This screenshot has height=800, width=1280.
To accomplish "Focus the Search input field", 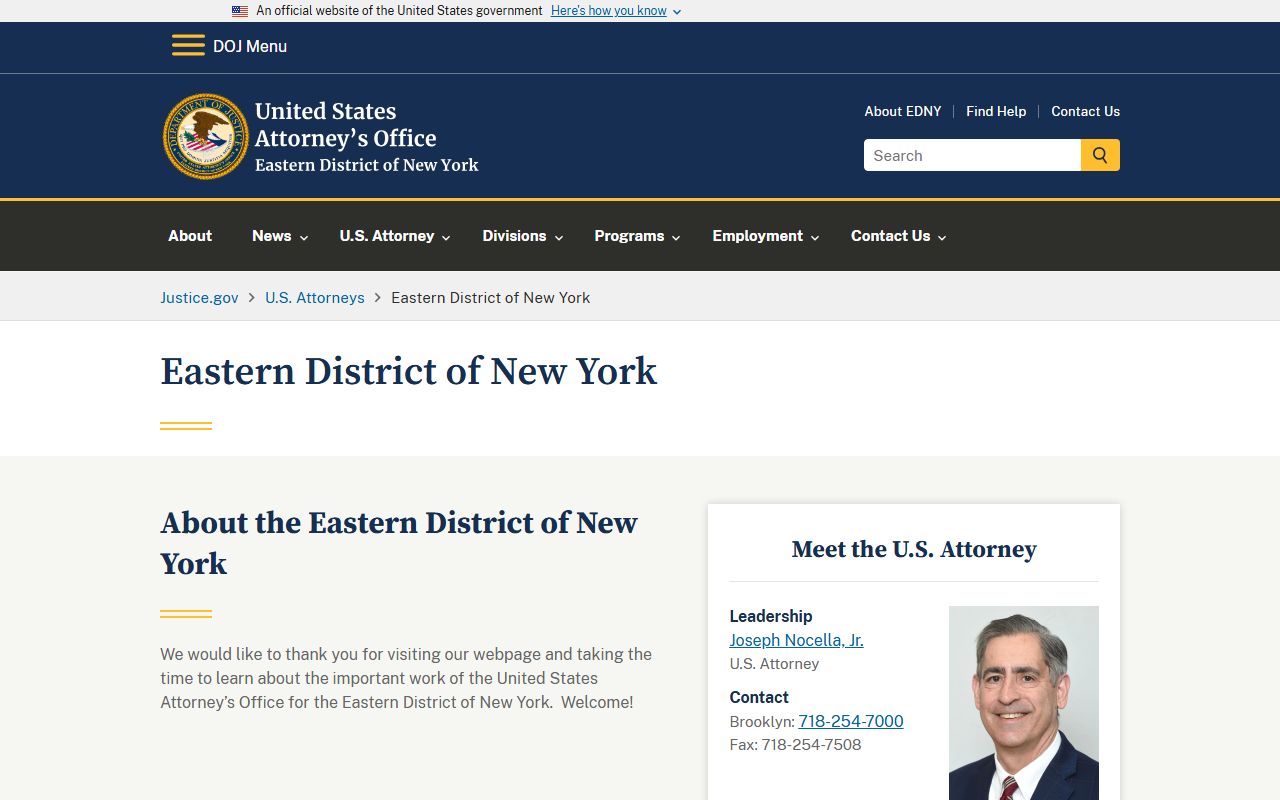I will (x=972, y=155).
